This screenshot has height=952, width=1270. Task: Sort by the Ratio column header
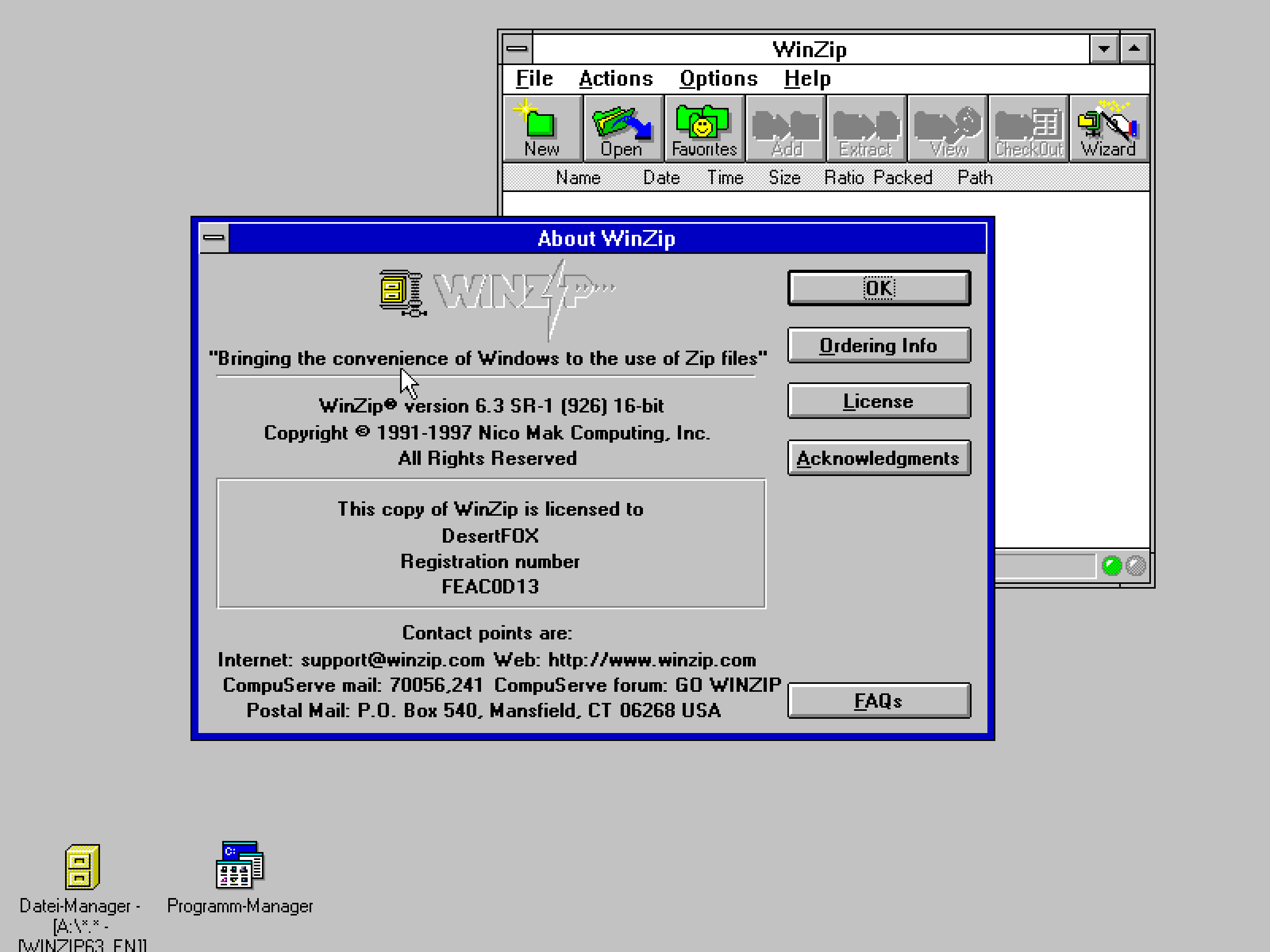(x=844, y=178)
